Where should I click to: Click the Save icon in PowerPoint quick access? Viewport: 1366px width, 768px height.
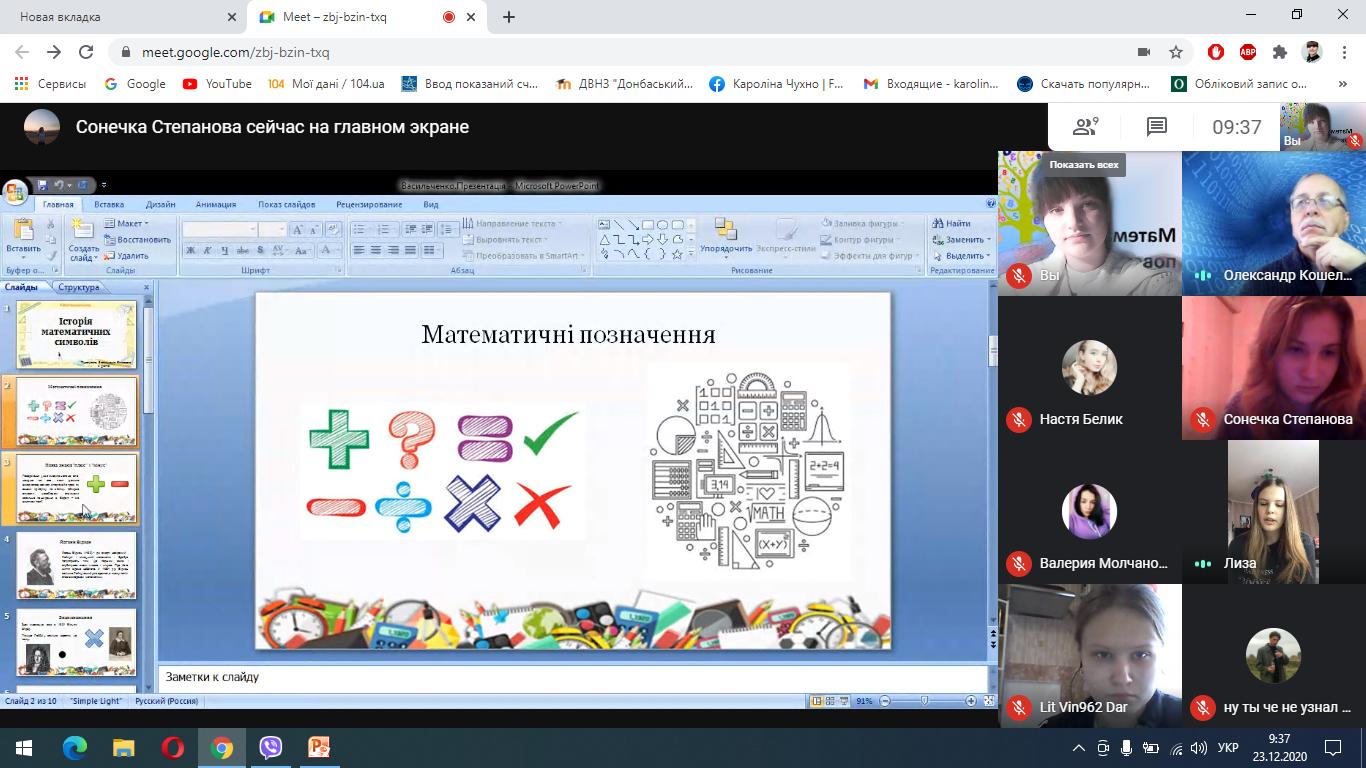(42, 185)
